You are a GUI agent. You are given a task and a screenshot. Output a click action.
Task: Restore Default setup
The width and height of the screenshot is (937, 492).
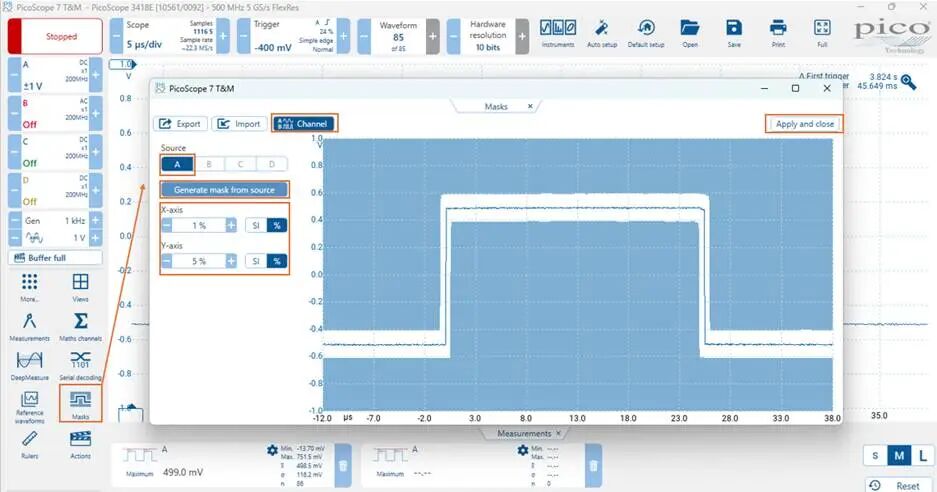coord(646,33)
